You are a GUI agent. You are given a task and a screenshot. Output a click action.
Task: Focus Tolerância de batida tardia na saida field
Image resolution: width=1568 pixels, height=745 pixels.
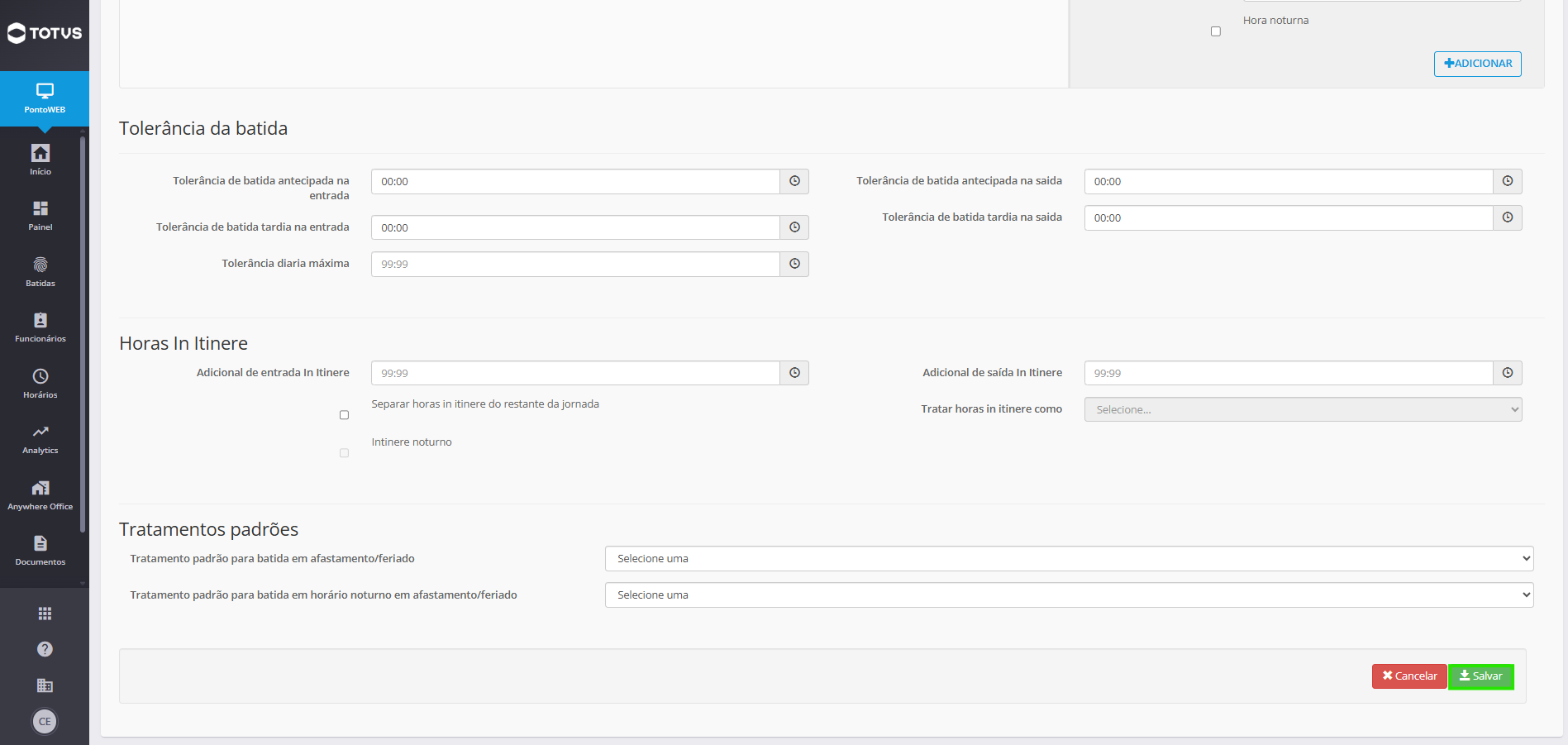(1289, 217)
